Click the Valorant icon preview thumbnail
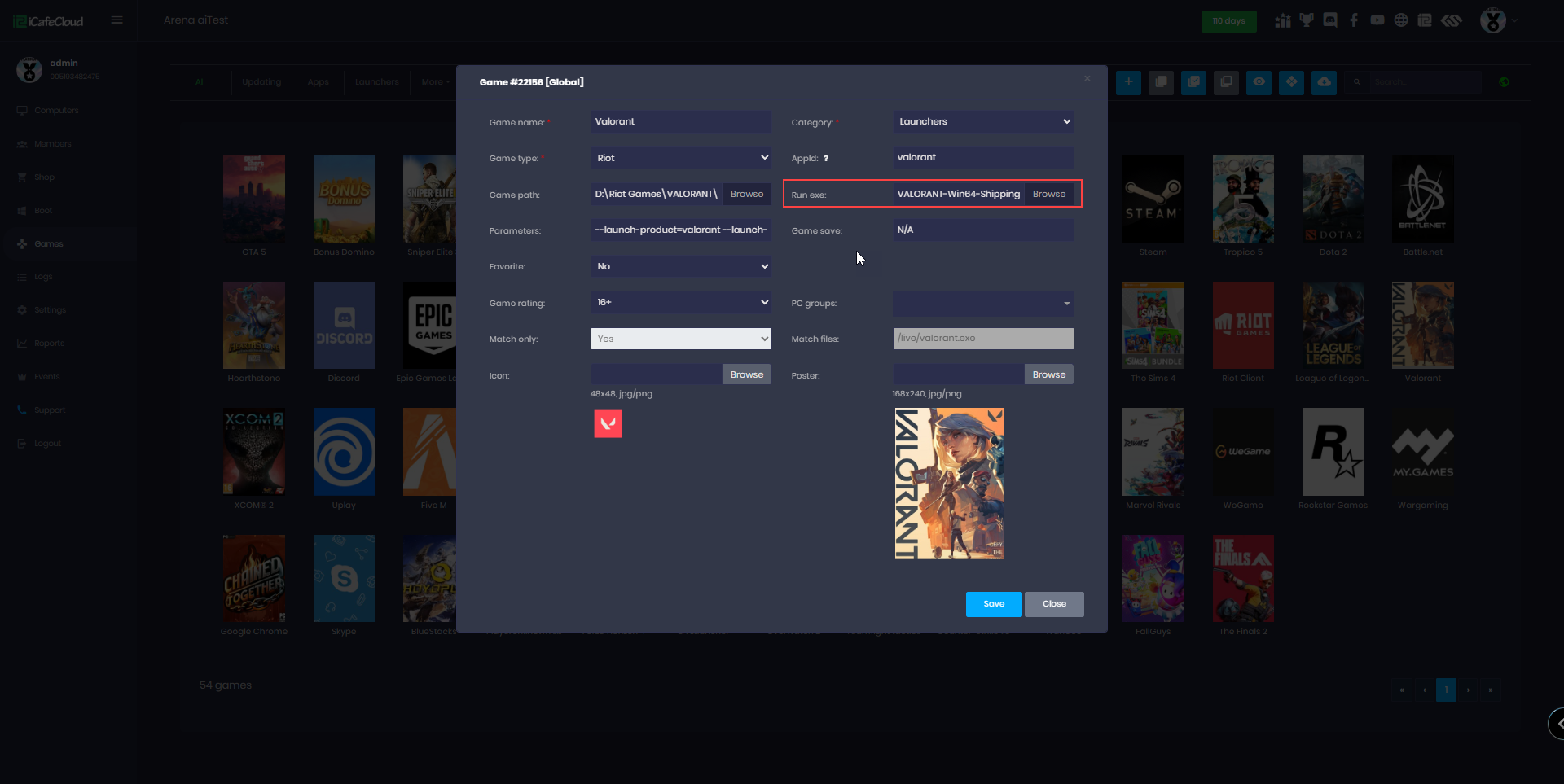The height and width of the screenshot is (784, 1564). pos(608,423)
